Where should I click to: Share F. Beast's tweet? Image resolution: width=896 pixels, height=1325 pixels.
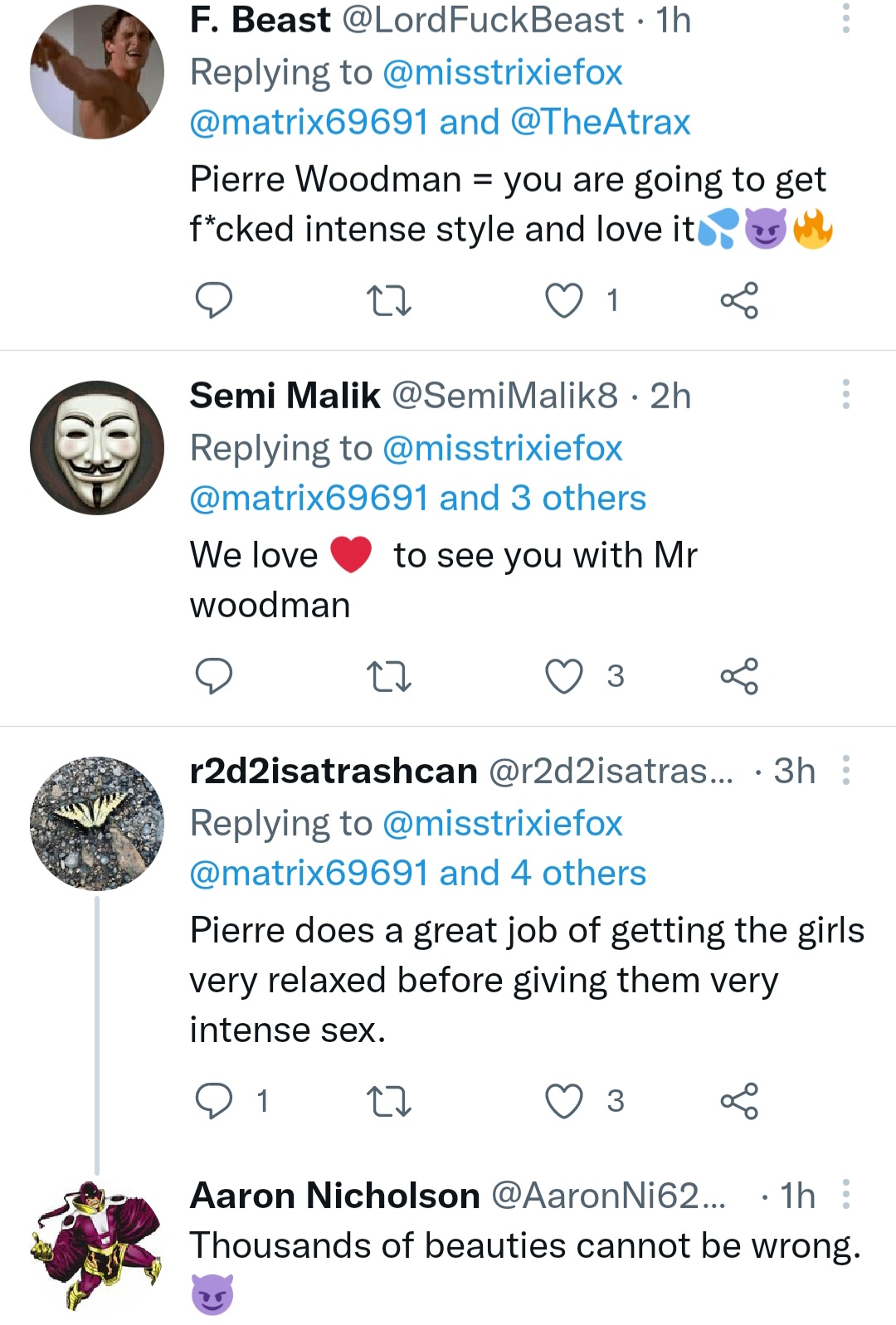coord(739,300)
